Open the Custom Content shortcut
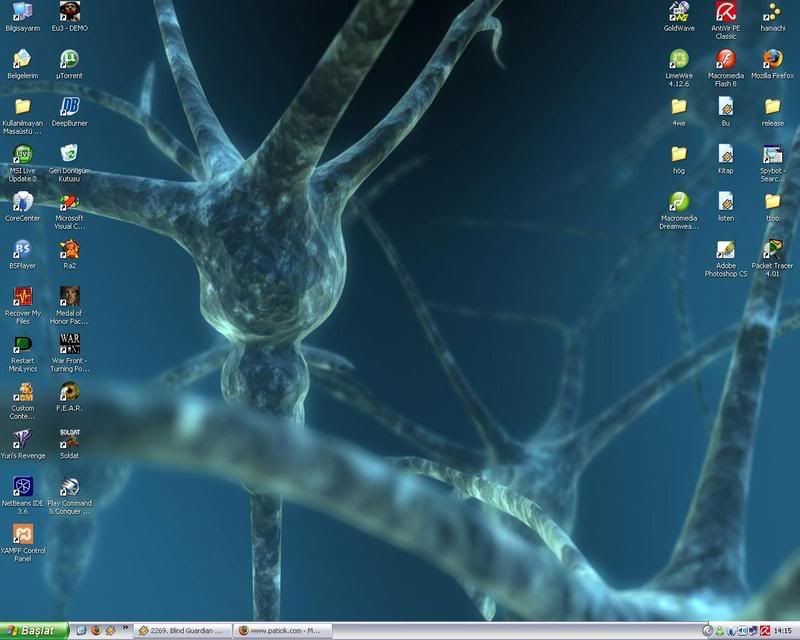800x640 pixels. click(22, 401)
